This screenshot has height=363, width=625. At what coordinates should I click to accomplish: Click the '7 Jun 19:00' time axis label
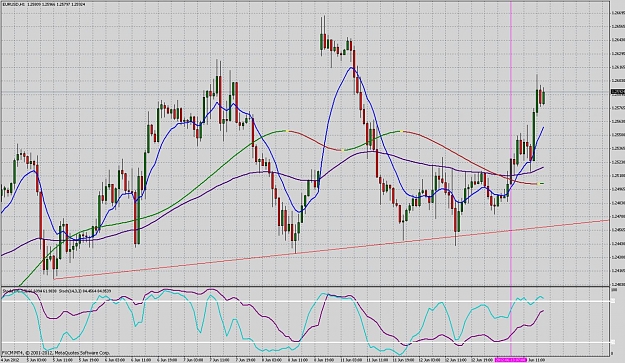245,360
